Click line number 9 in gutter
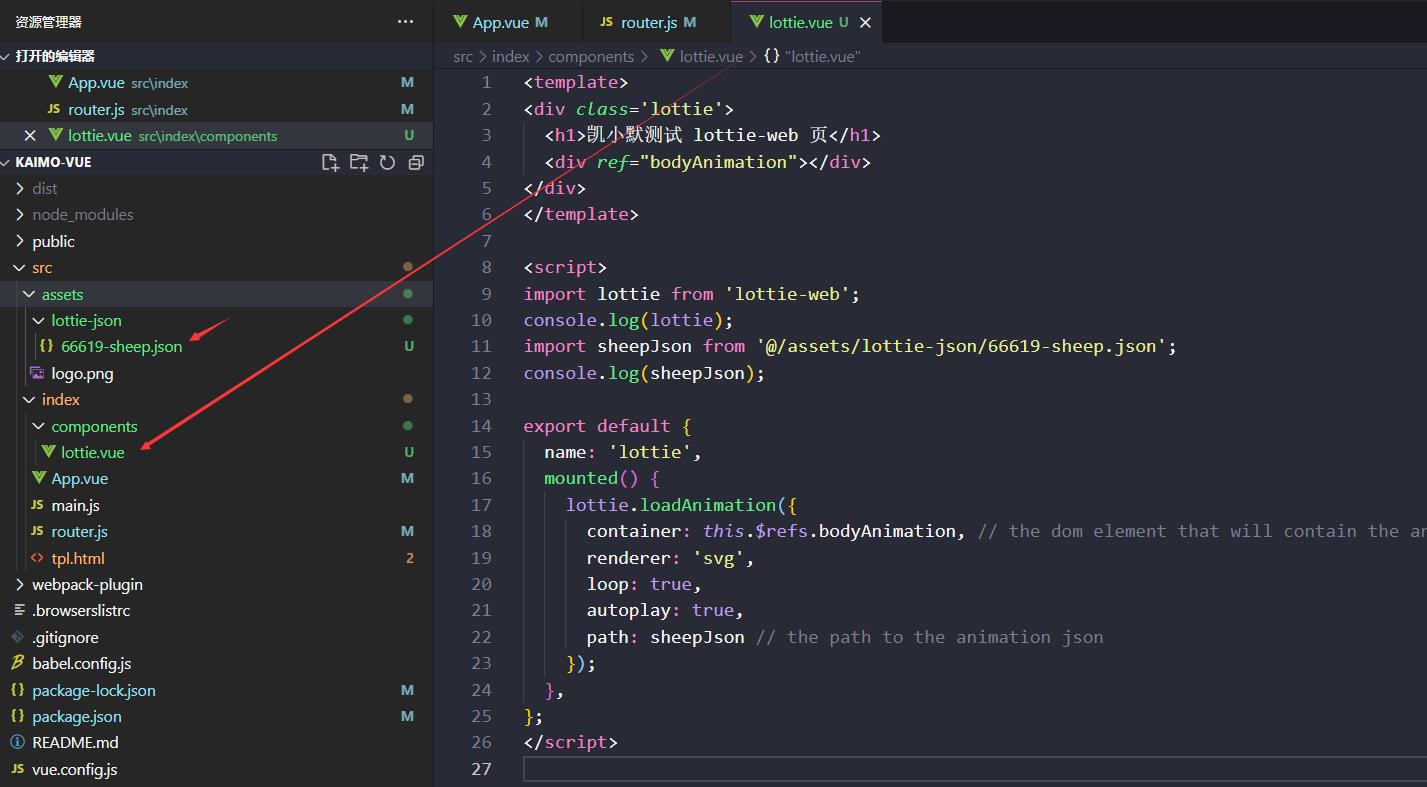Image resolution: width=1427 pixels, height=787 pixels. [486, 294]
